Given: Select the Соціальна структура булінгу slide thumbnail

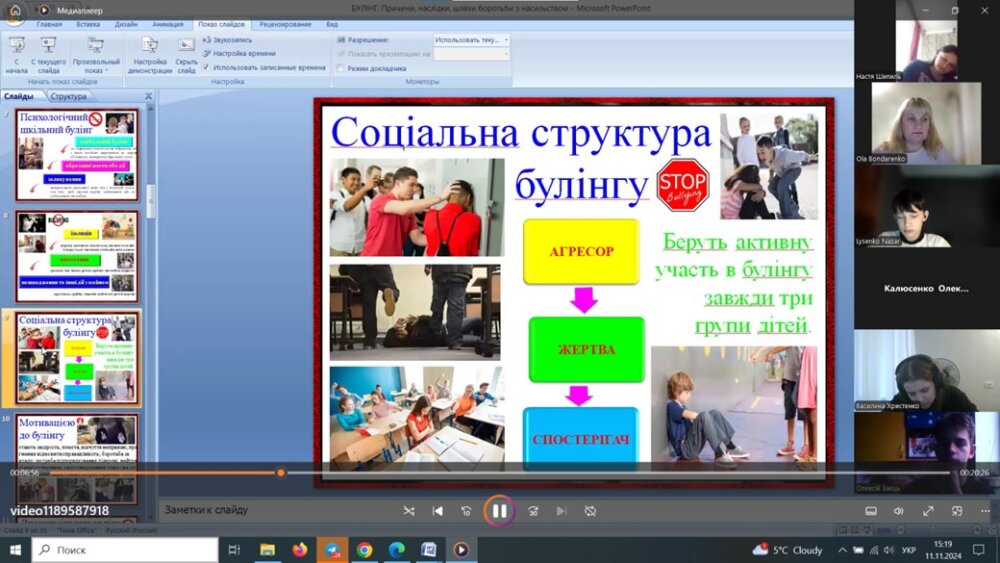Looking at the screenshot, I should (77, 358).
